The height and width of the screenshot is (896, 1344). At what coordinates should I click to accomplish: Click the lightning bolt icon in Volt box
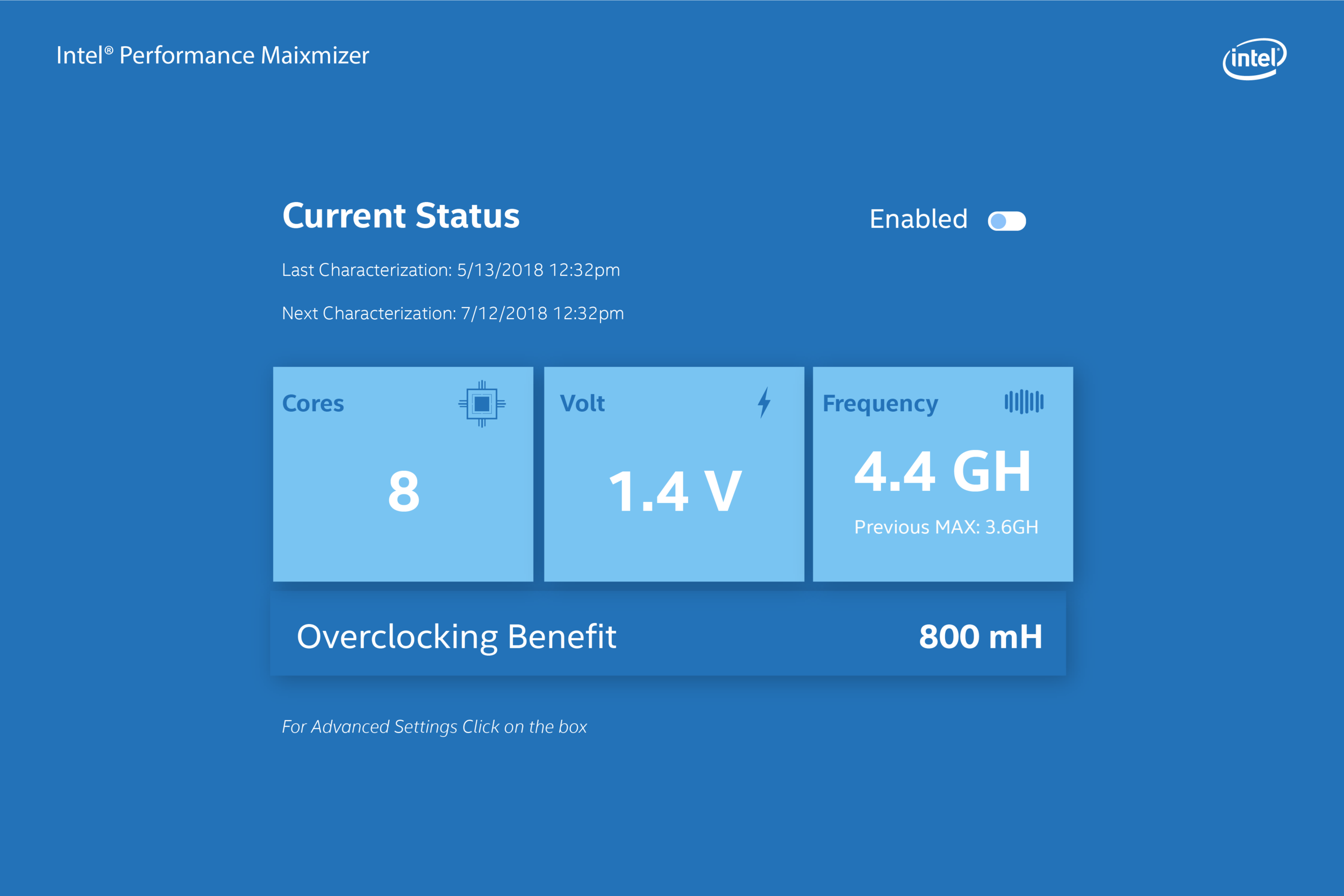tap(764, 402)
